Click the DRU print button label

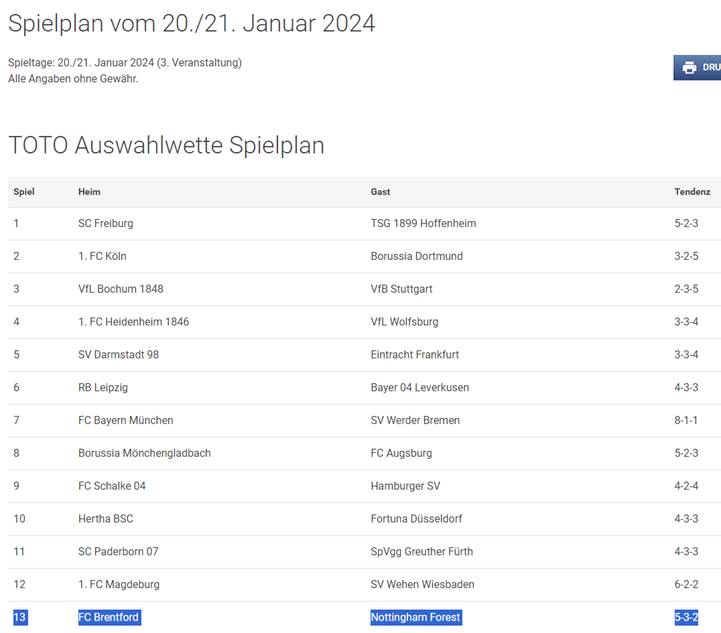[711, 68]
